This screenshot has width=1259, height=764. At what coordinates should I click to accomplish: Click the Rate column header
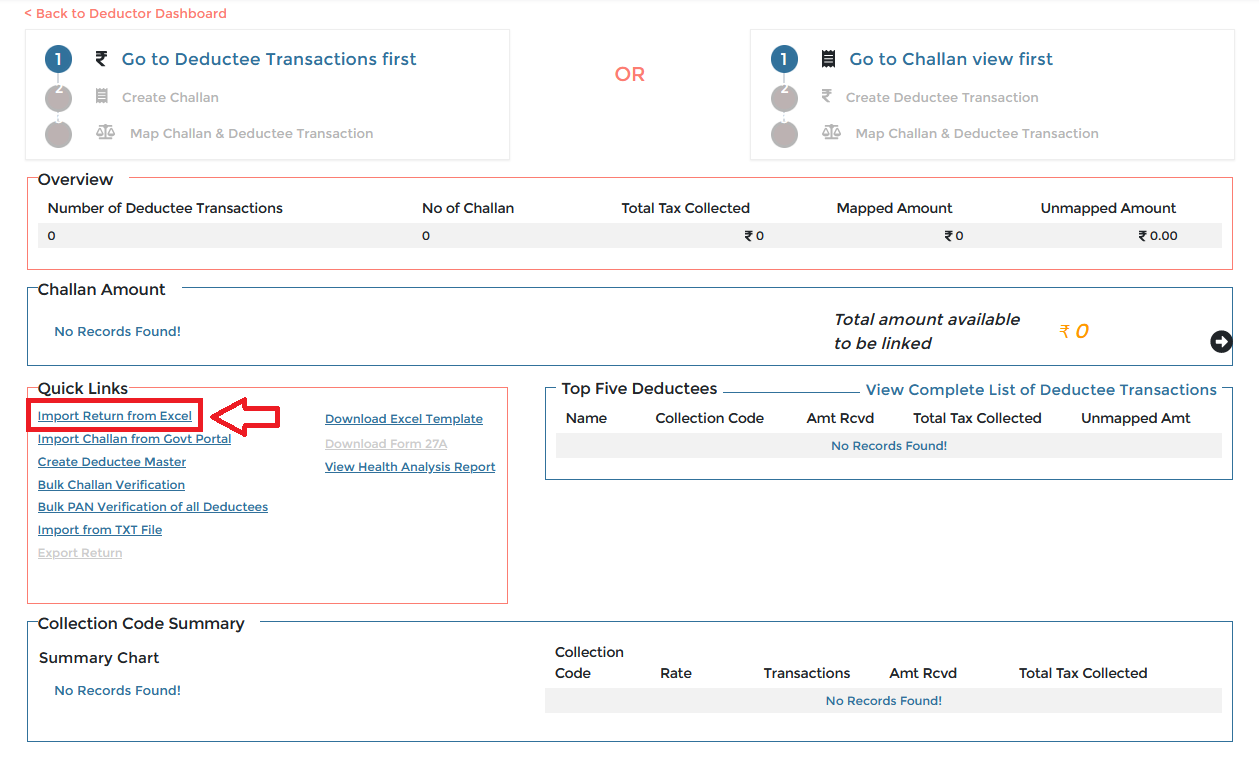pos(676,673)
